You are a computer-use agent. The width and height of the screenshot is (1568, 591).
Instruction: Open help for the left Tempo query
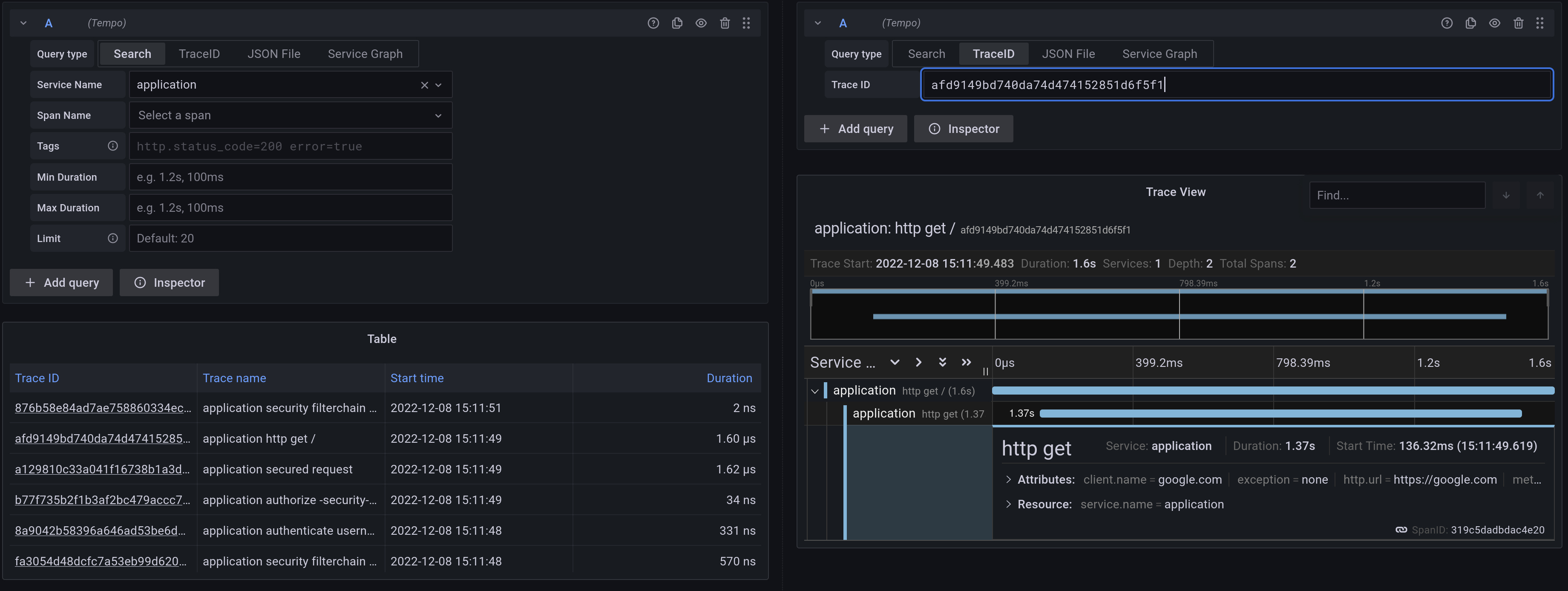pyautogui.click(x=653, y=23)
